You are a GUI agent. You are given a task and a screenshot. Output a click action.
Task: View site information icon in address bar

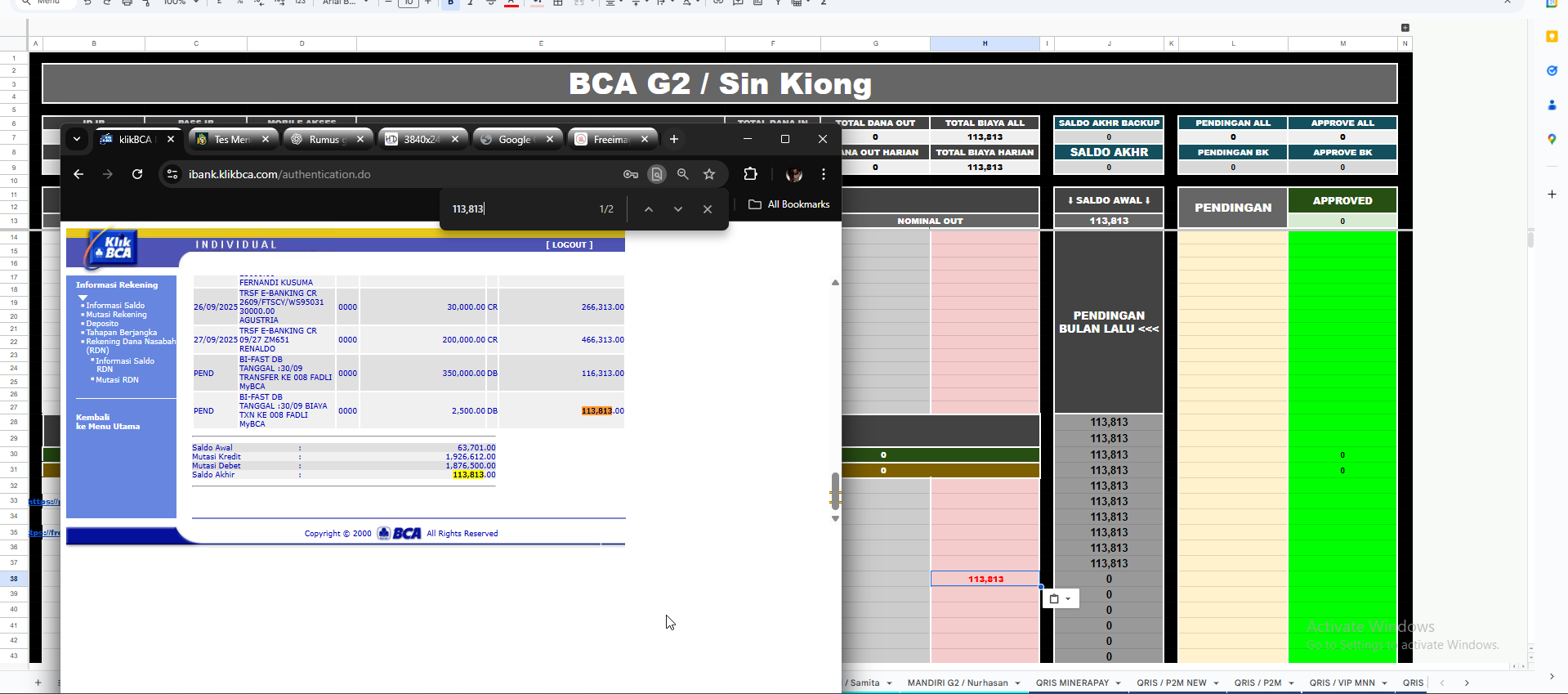[172, 174]
